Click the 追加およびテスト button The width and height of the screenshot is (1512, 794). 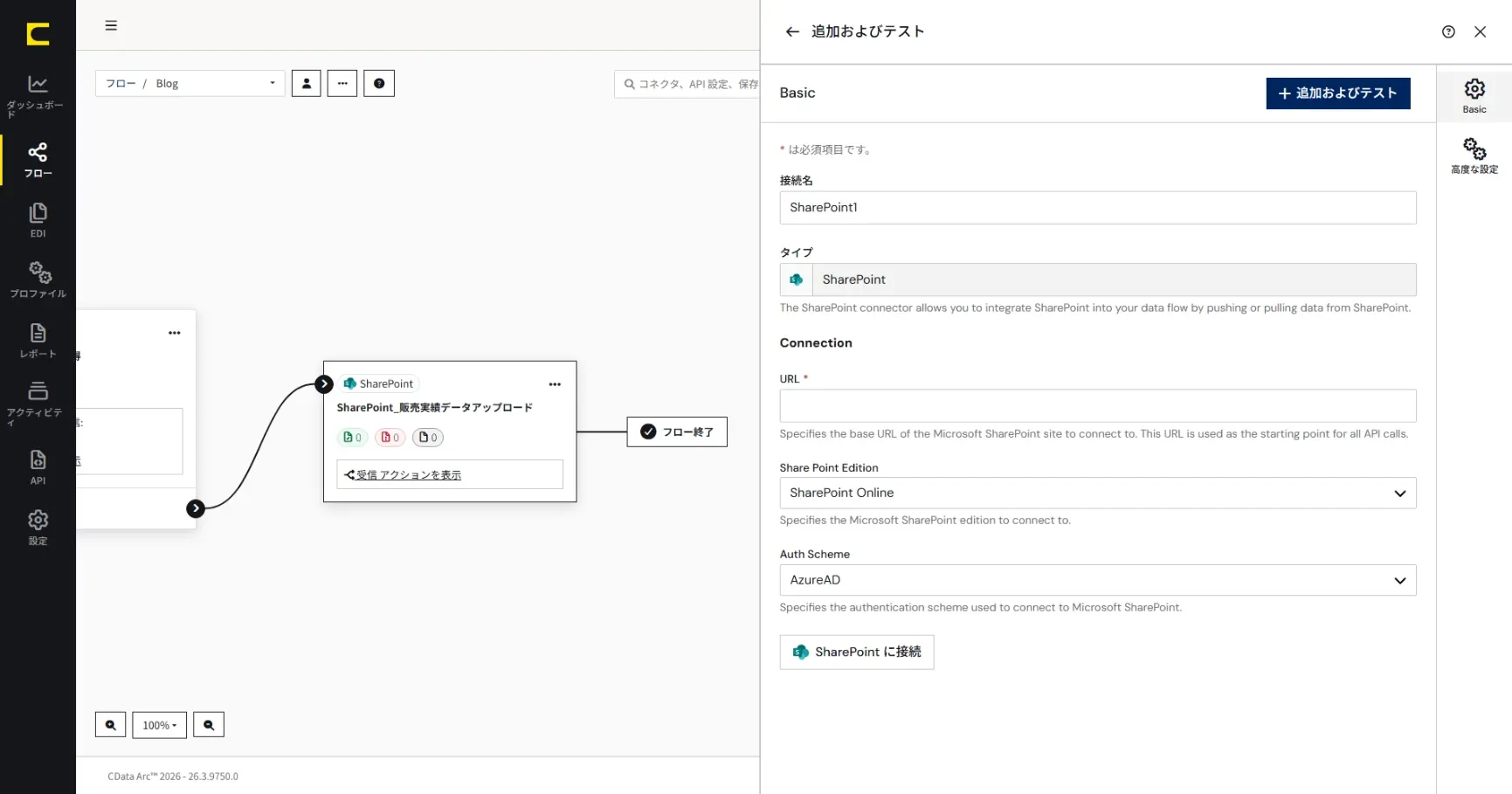pyautogui.click(x=1338, y=93)
